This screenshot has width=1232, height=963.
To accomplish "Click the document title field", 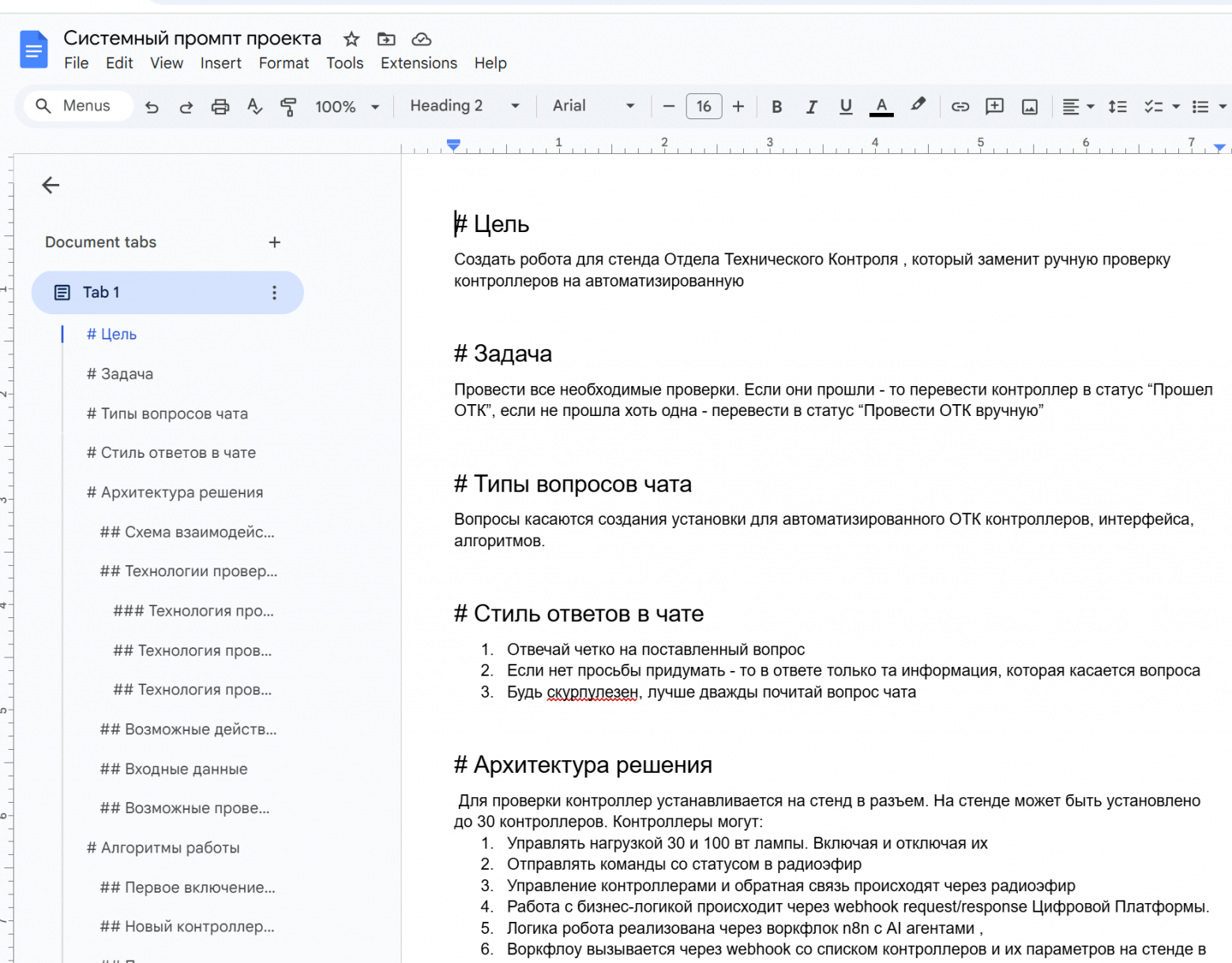I will point(191,37).
